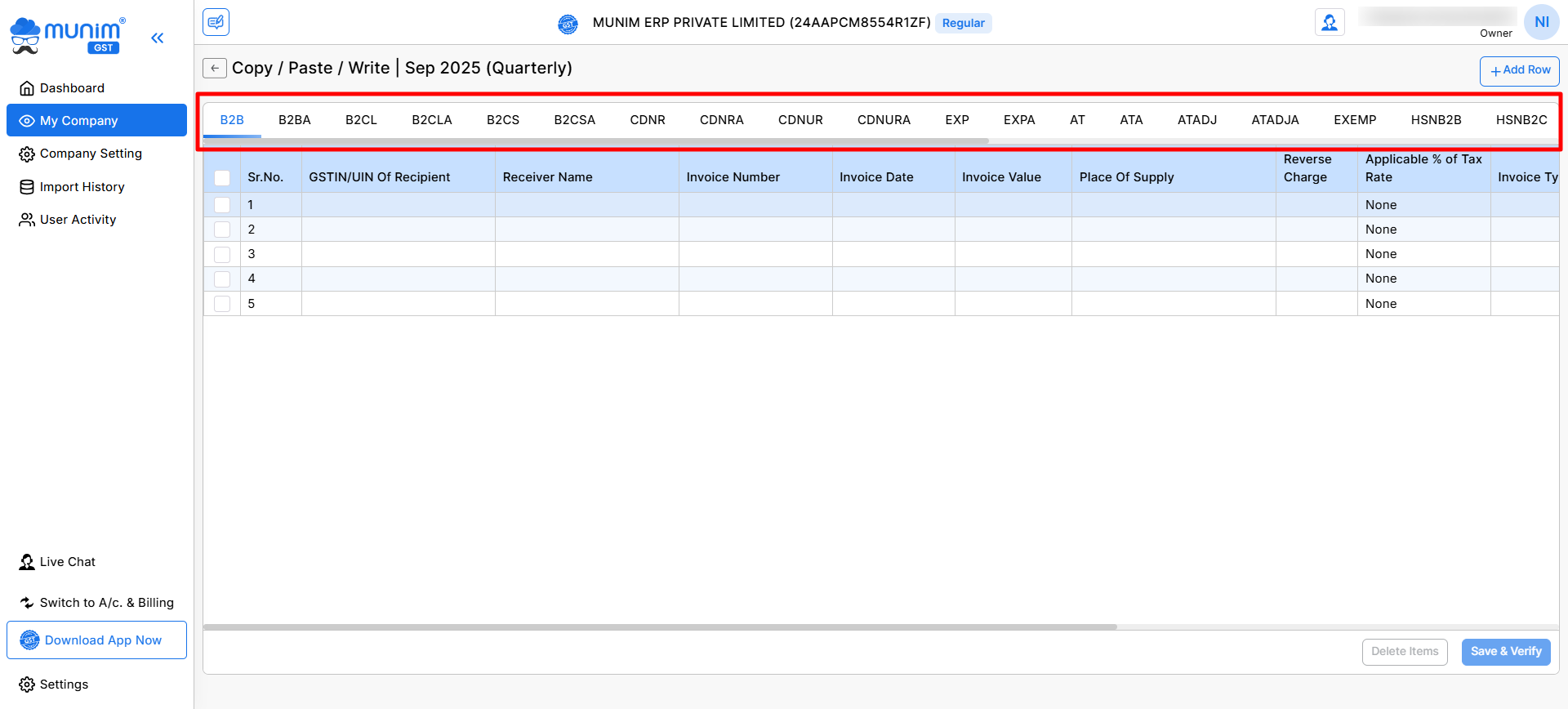This screenshot has width=1568, height=709.
Task: Click Save & Verify button
Action: (x=1505, y=652)
